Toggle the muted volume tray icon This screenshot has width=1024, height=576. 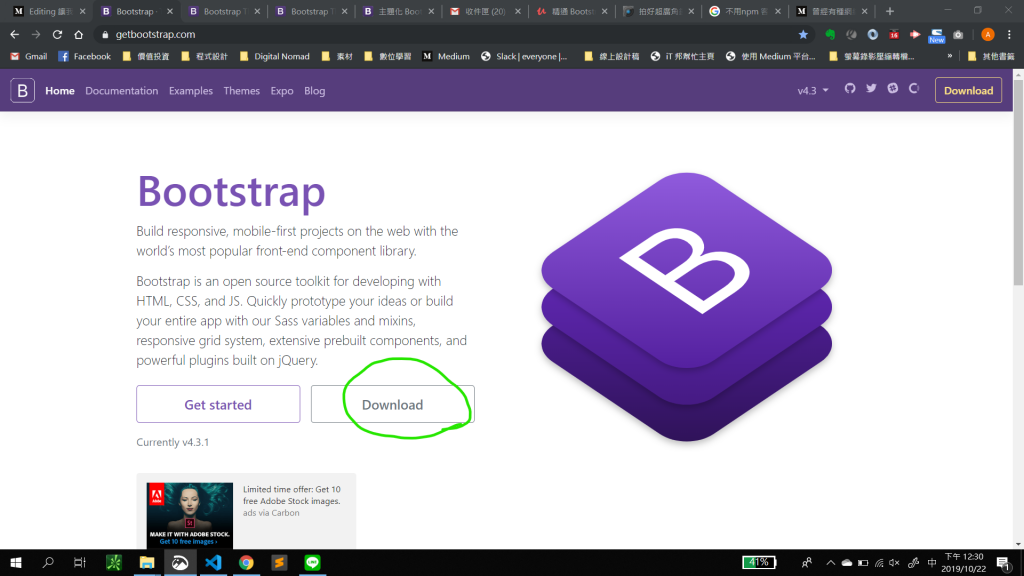click(895, 563)
